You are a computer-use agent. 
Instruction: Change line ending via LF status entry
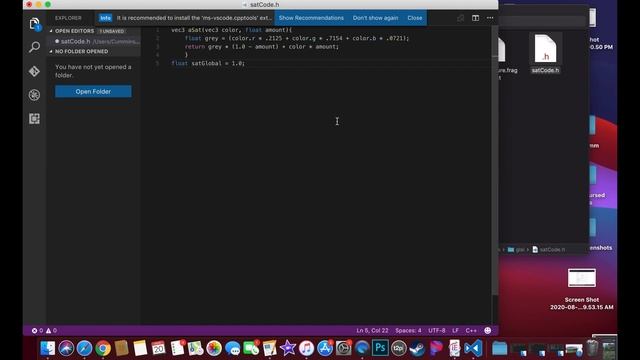(456, 331)
